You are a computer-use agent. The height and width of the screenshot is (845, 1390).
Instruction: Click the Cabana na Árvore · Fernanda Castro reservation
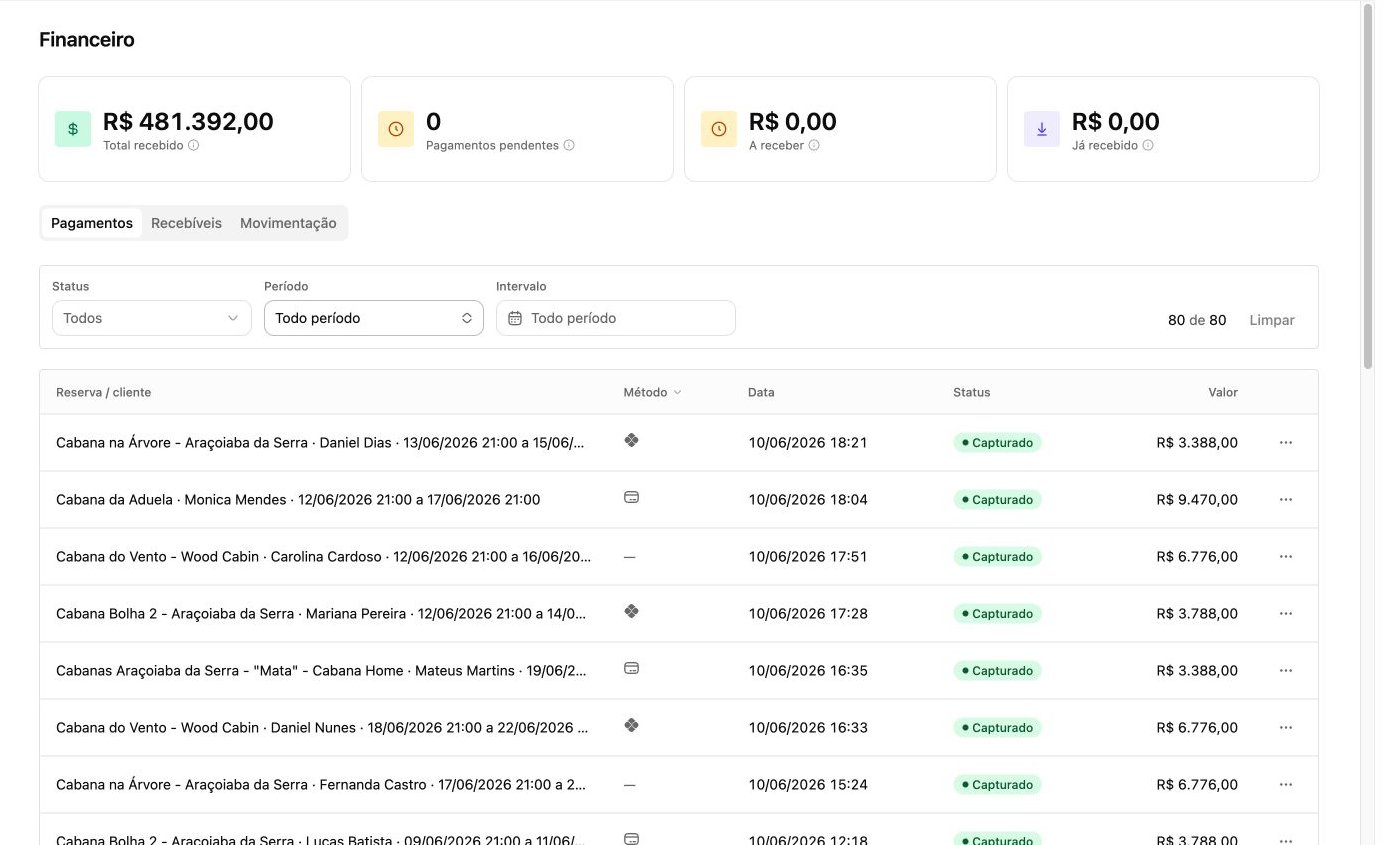pyautogui.click(x=322, y=784)
